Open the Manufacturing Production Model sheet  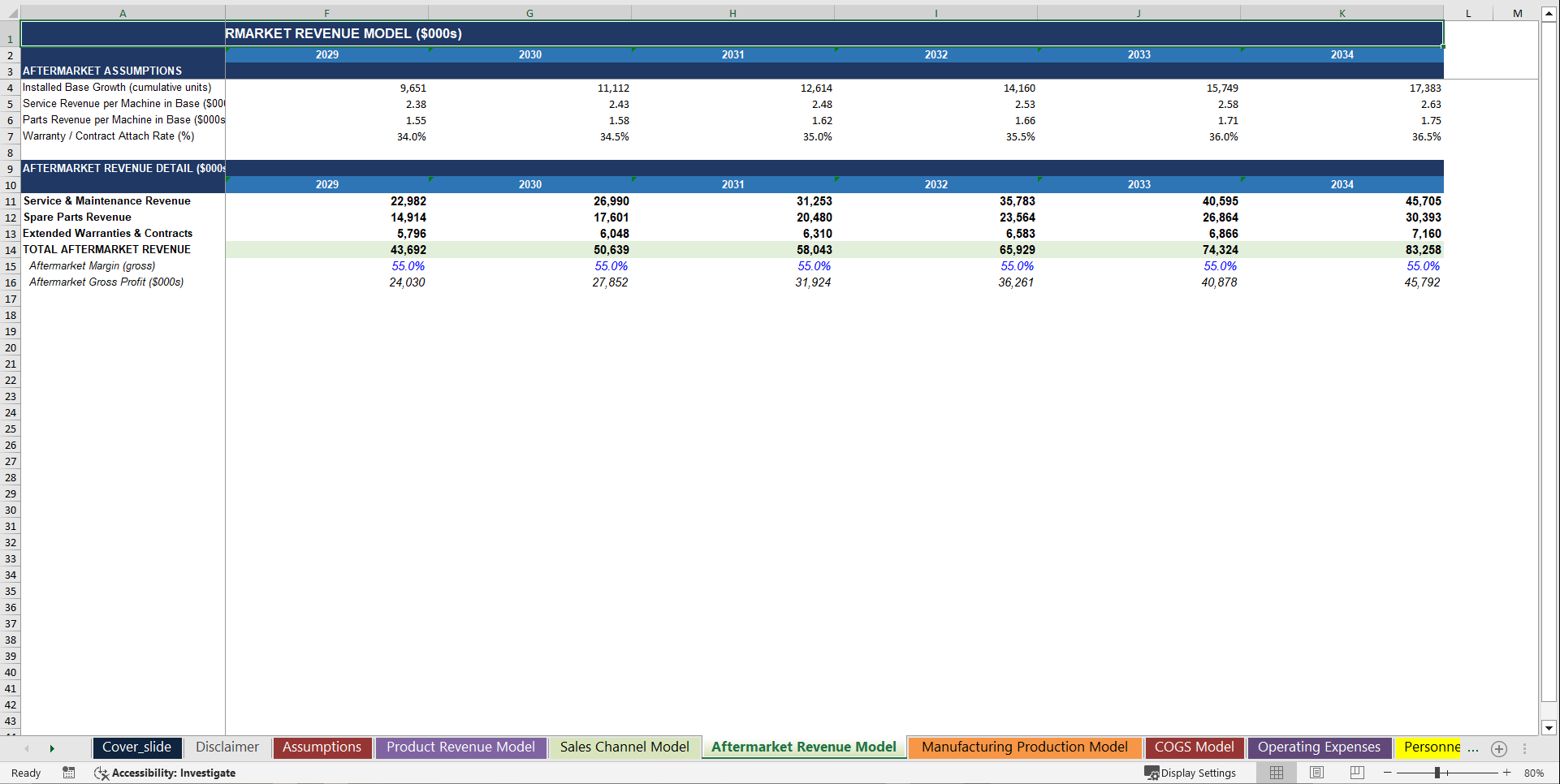pos(1024,747)
